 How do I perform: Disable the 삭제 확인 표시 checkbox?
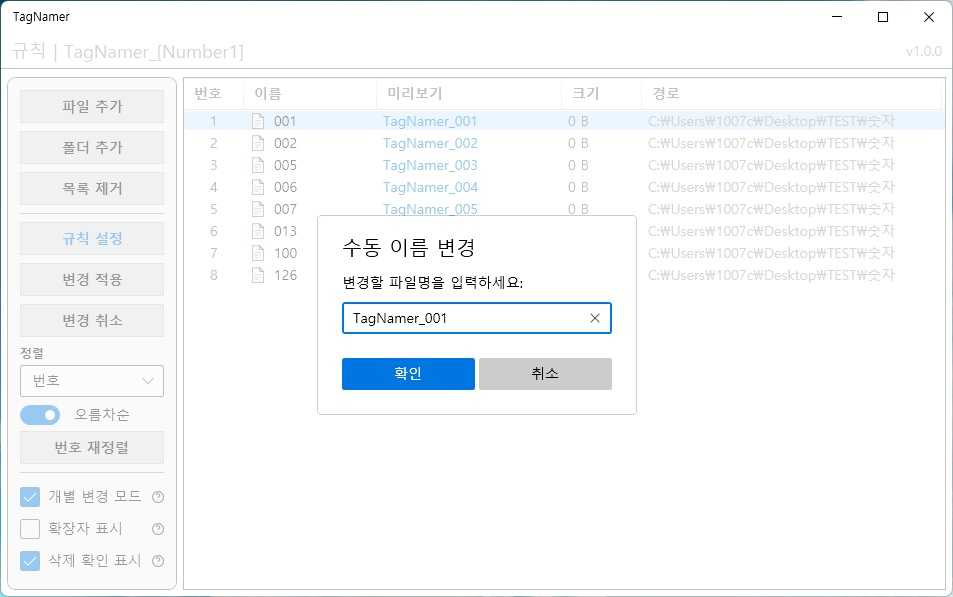pos(31,561)
